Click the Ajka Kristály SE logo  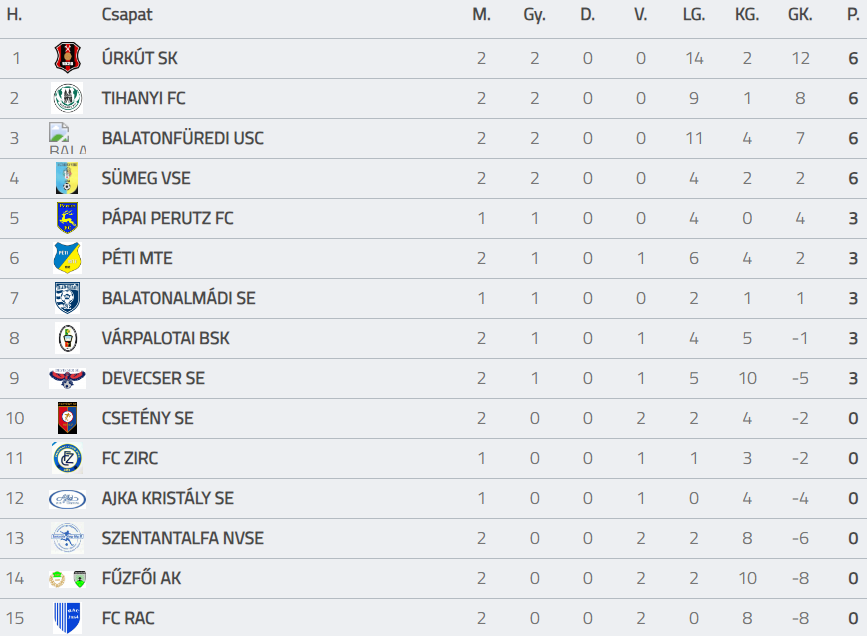(67, 498)
